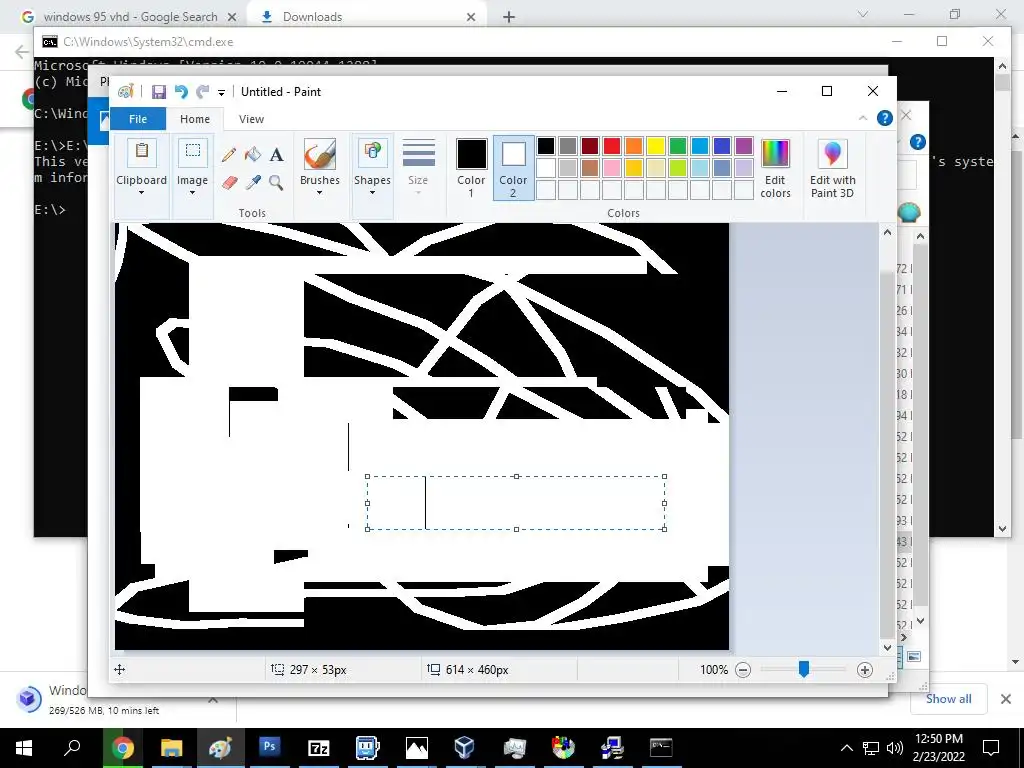The height and width of the screenshot is (768, 1024).
Task: Click the Select rectangle icon under Image
Action: 193,152
